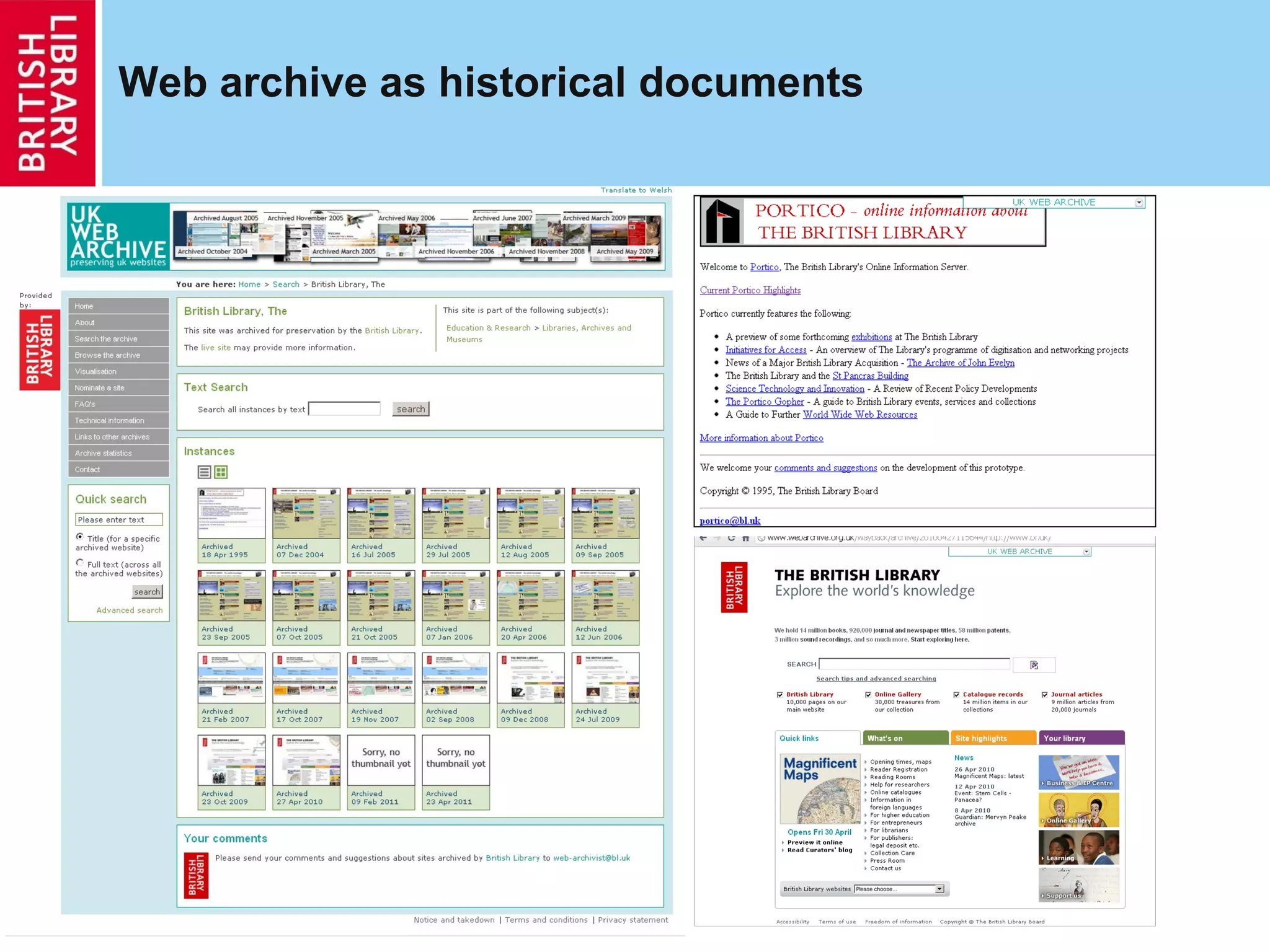Open the About menu item
1270x952 pixels.
[118, 322]
